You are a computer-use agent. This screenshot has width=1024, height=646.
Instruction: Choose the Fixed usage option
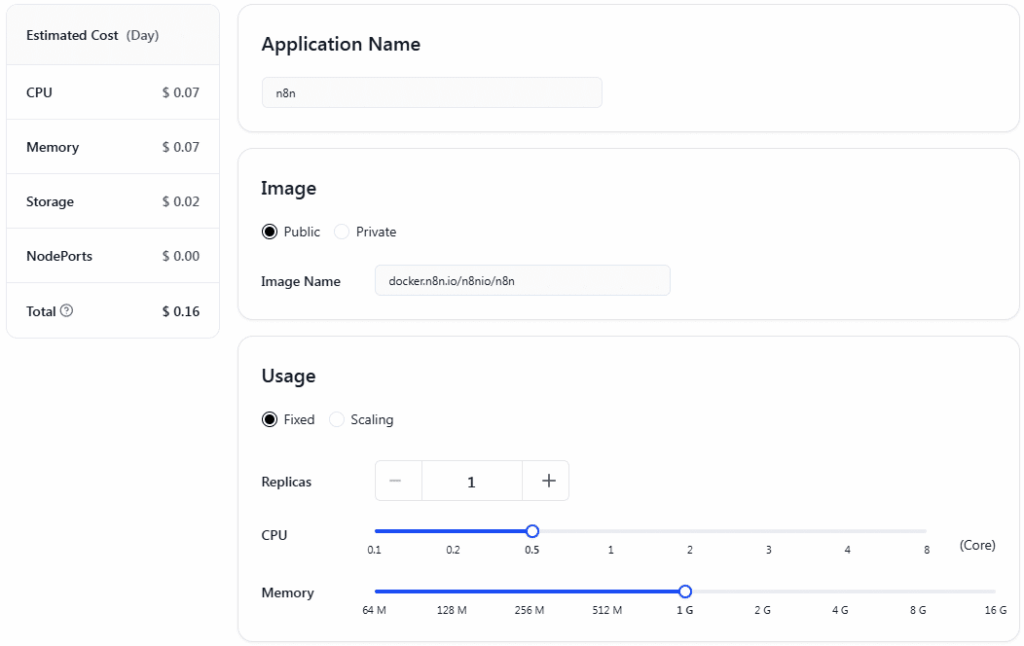tap(269, 419)
